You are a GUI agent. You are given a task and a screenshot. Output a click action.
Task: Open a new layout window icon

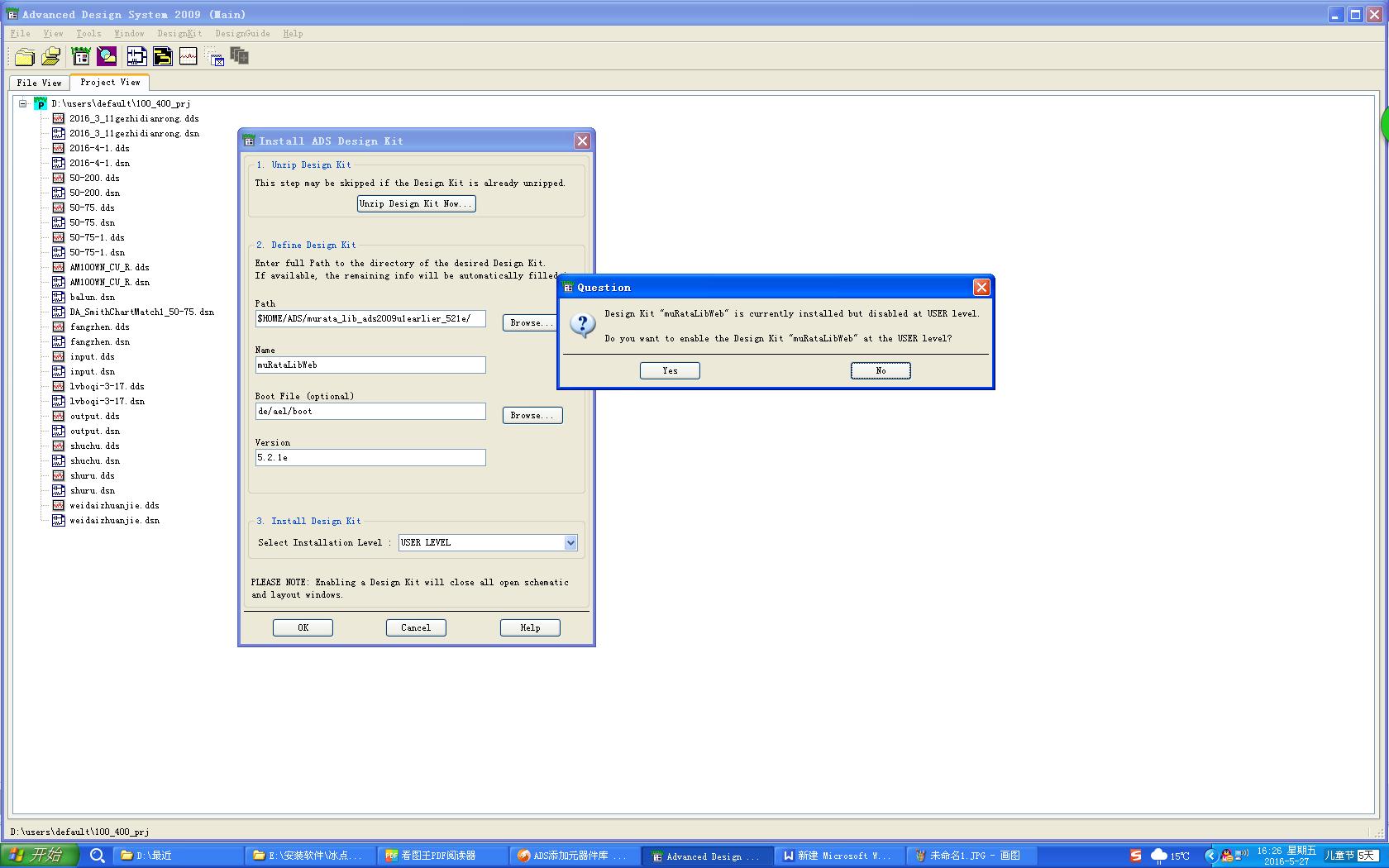click(x=163, y=56)
